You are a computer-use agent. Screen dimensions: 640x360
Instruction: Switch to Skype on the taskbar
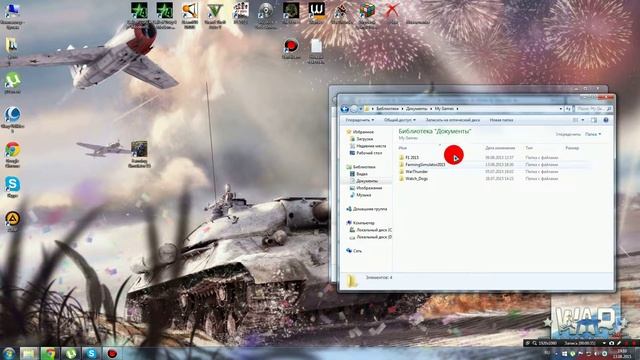click(91, 353)
